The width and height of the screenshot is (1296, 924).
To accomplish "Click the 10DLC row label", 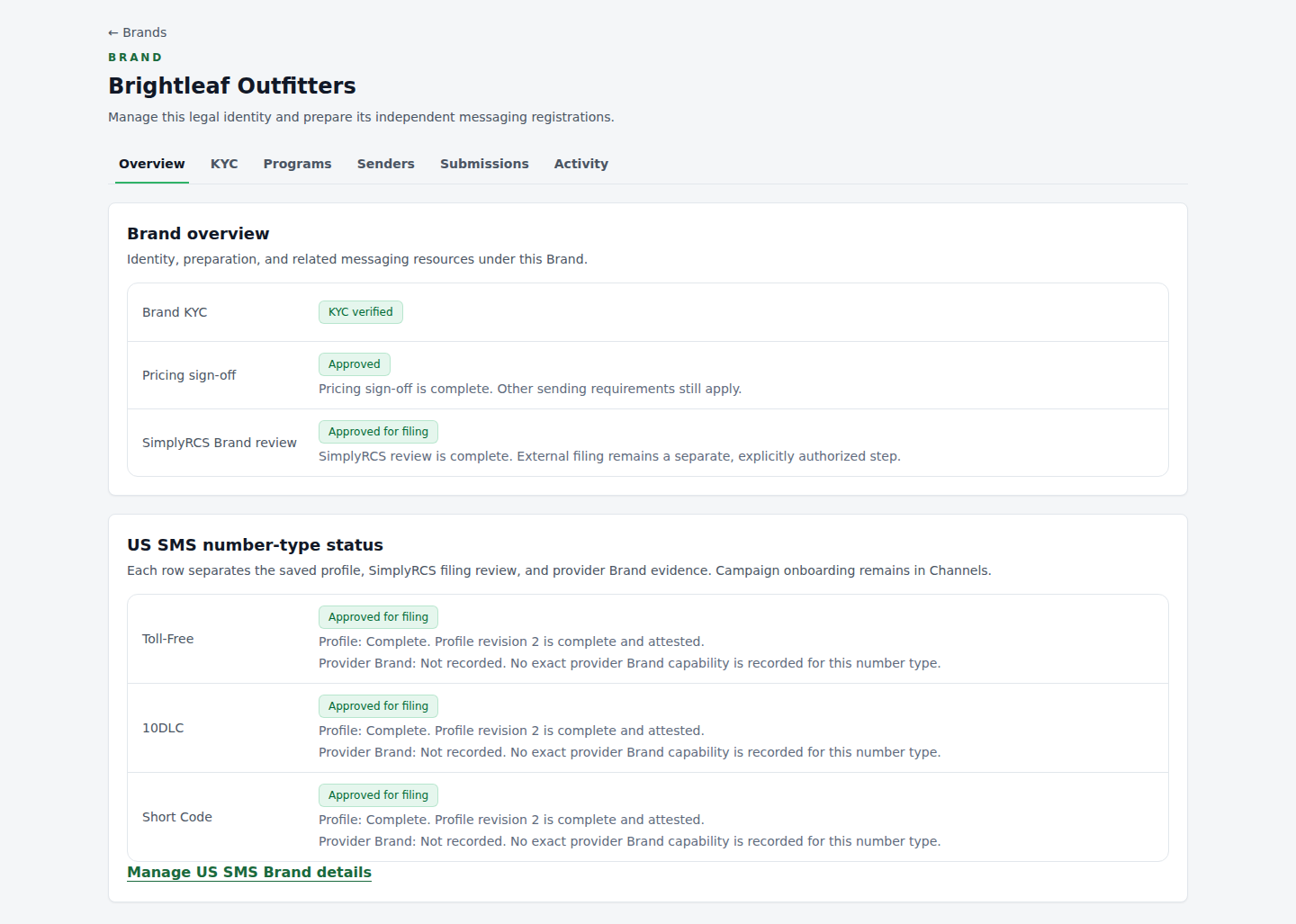I will coord(163,728).
